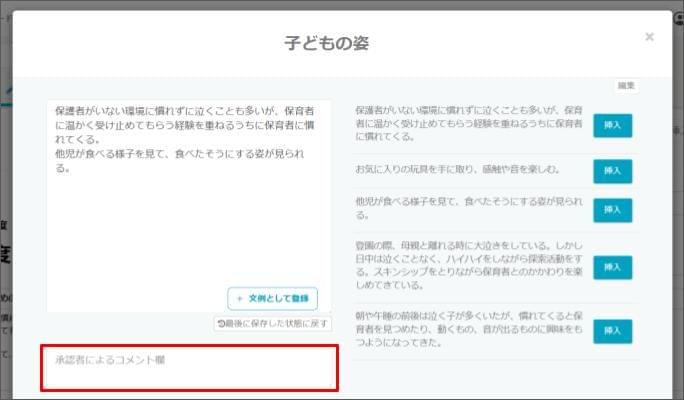Close the 子どもの姿 dialog with the X
The image size is (684, 400).
649,37
